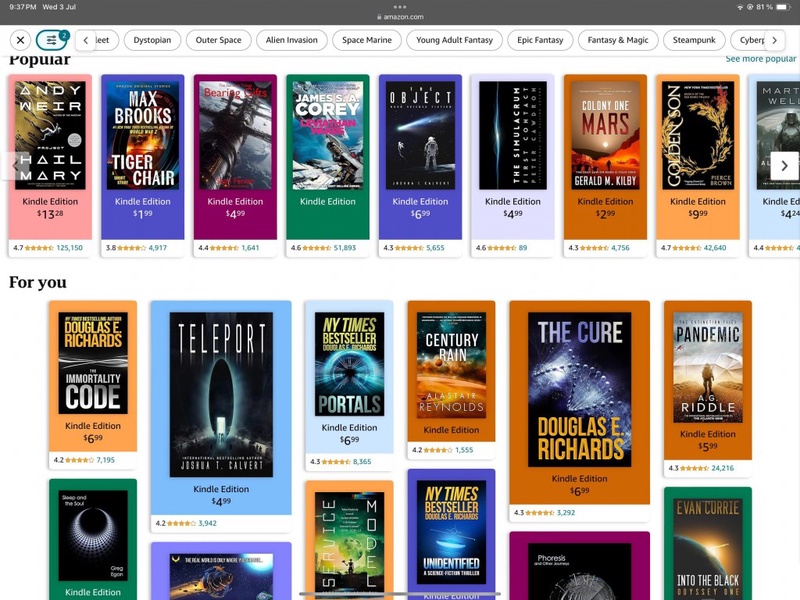
Task: Open the filters icon showing 2 active
Action: (52, 40)
